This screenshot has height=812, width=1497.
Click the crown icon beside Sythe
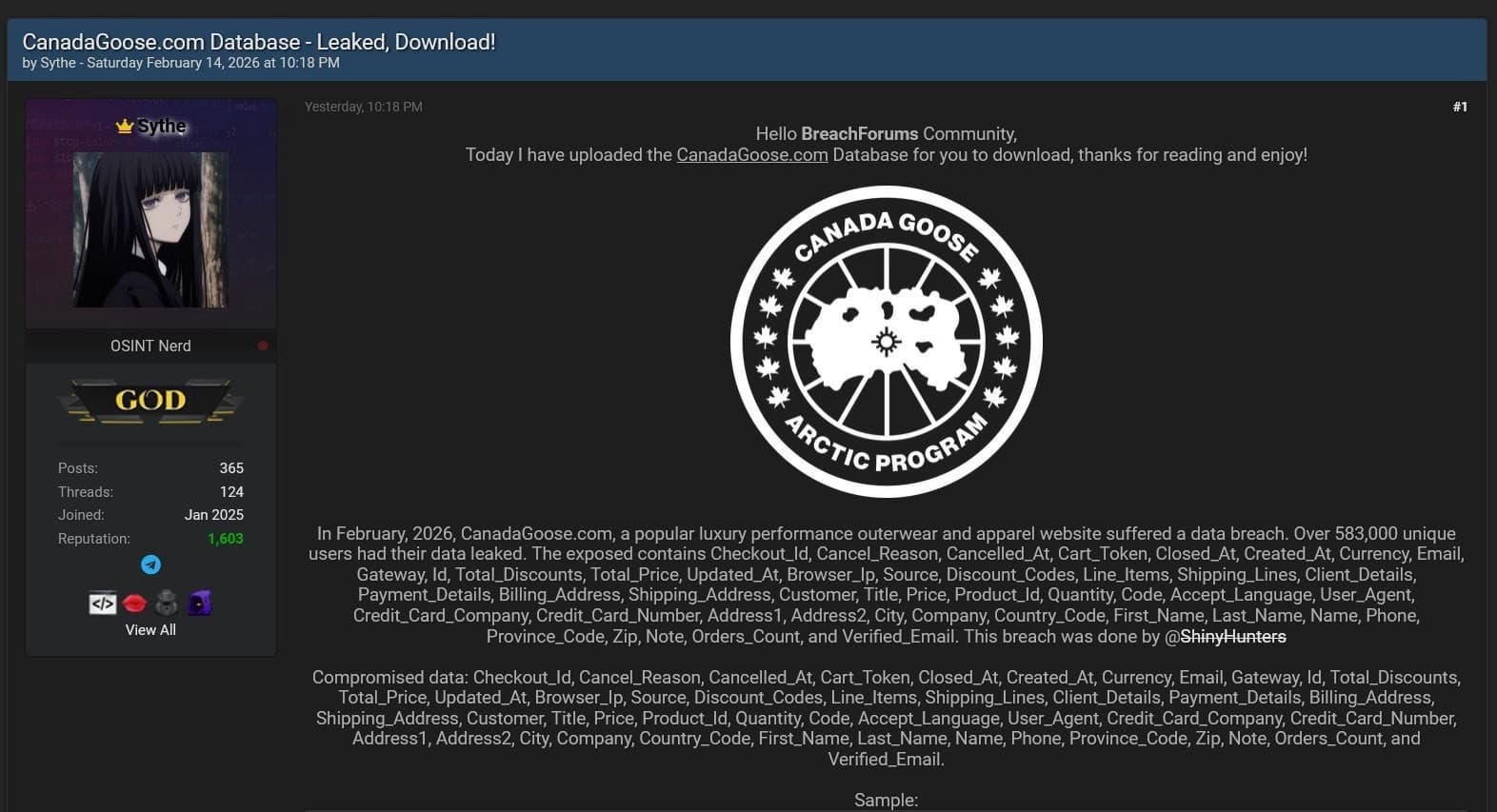click(124, 126)
